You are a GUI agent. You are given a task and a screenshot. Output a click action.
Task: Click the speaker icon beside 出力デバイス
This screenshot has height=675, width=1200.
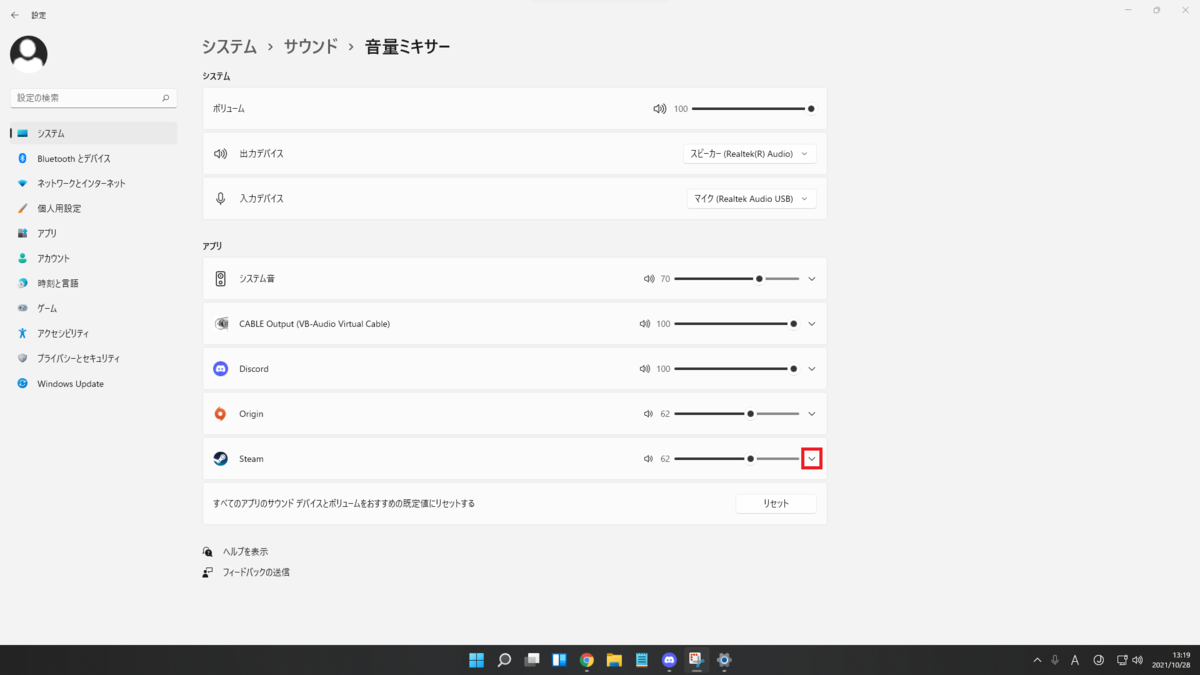tap(220, 153)
